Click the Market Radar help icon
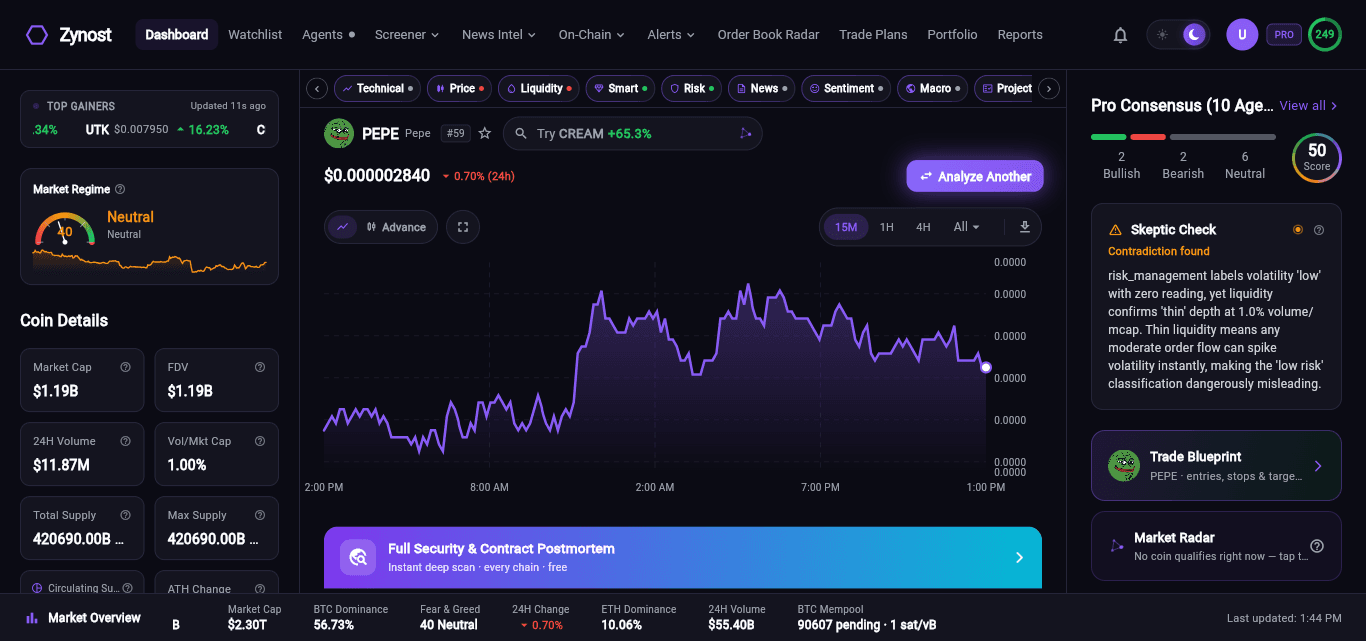Viewport: 1366px width, 641px height. pyautogui.click(x=1317, y=546)
